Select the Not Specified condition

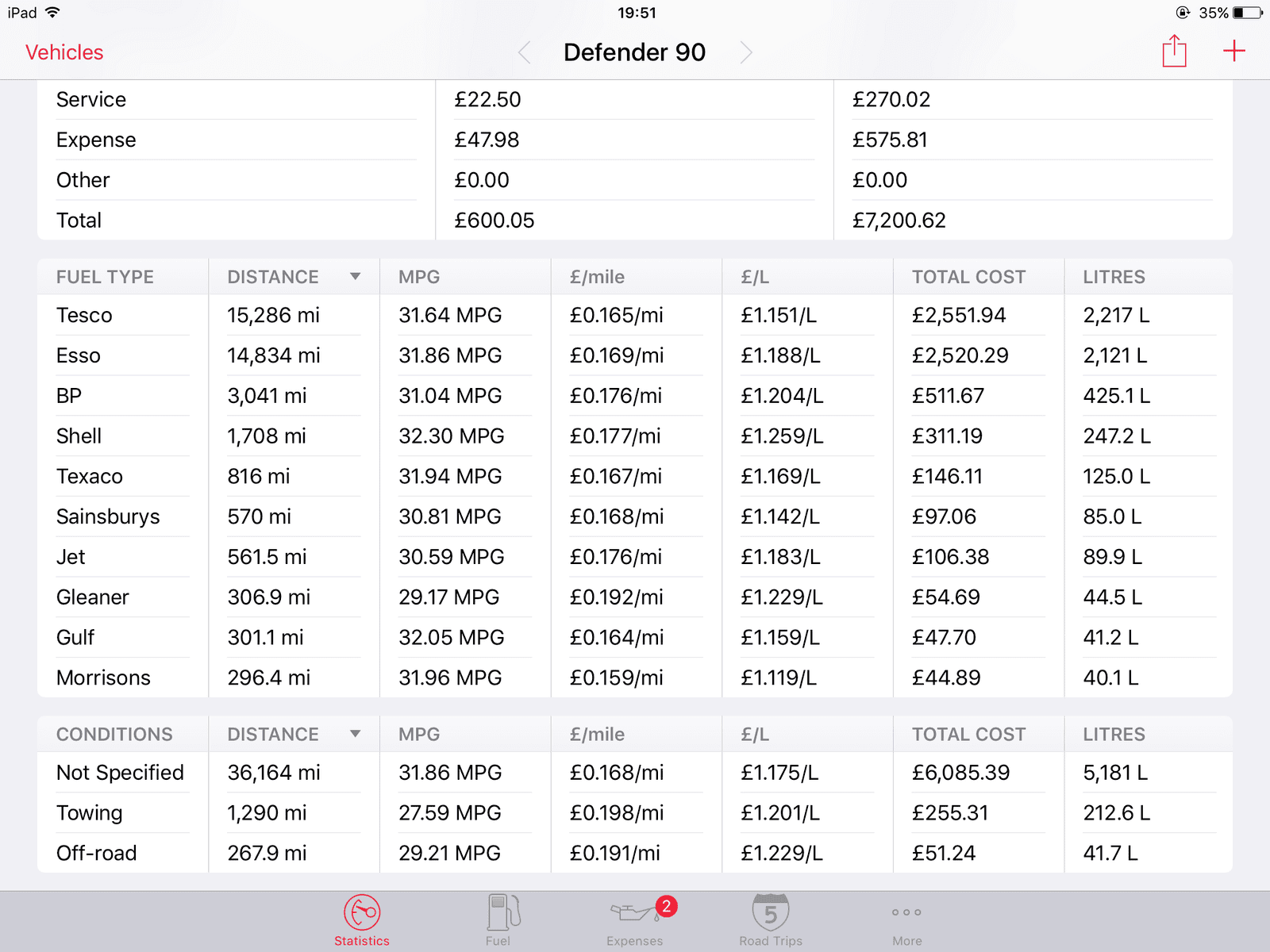635,773
